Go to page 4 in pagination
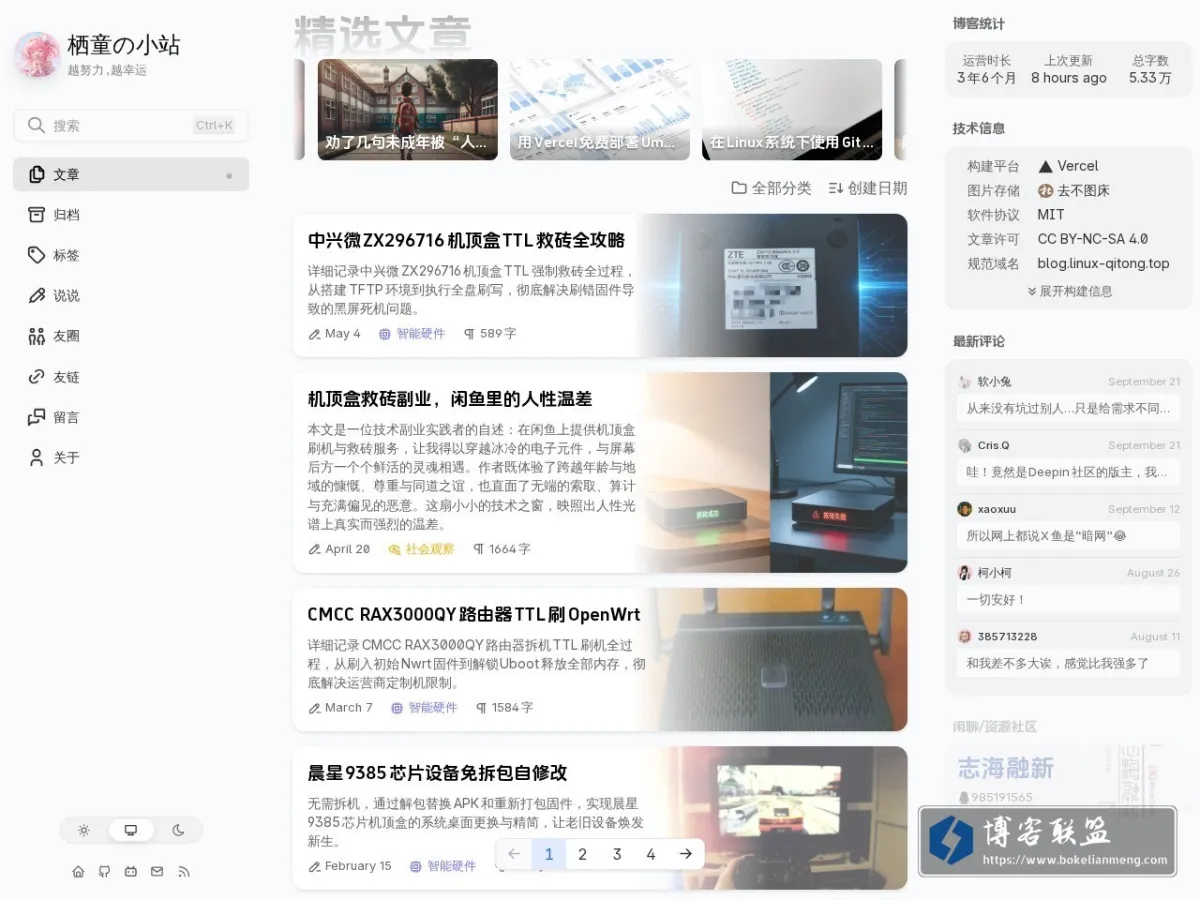The height and width of the screenshot is (900, 1200). (651, 854)
